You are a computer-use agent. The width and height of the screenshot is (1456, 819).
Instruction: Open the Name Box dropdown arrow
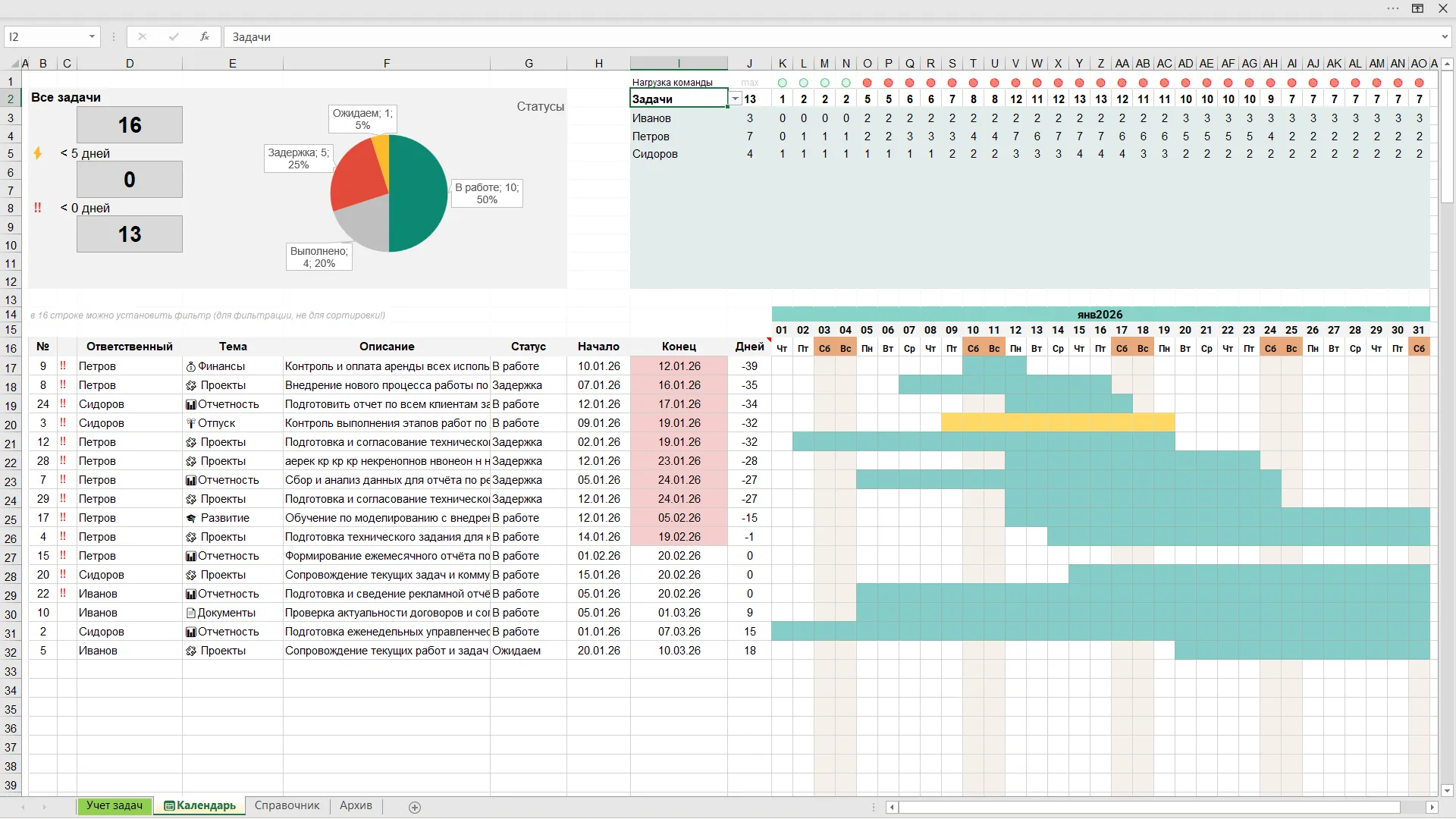pyautogui.click(x=92, y=36)
